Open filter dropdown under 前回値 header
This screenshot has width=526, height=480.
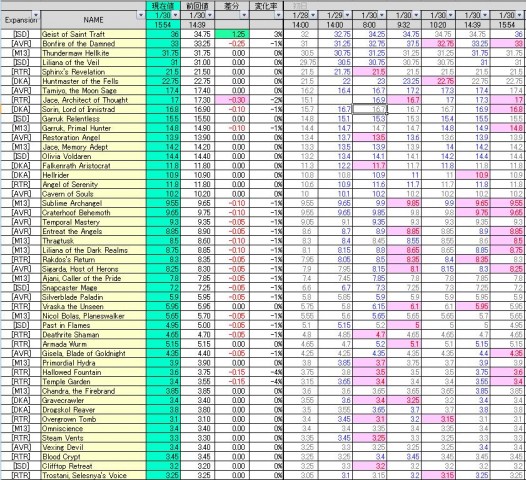click(210, 15)
